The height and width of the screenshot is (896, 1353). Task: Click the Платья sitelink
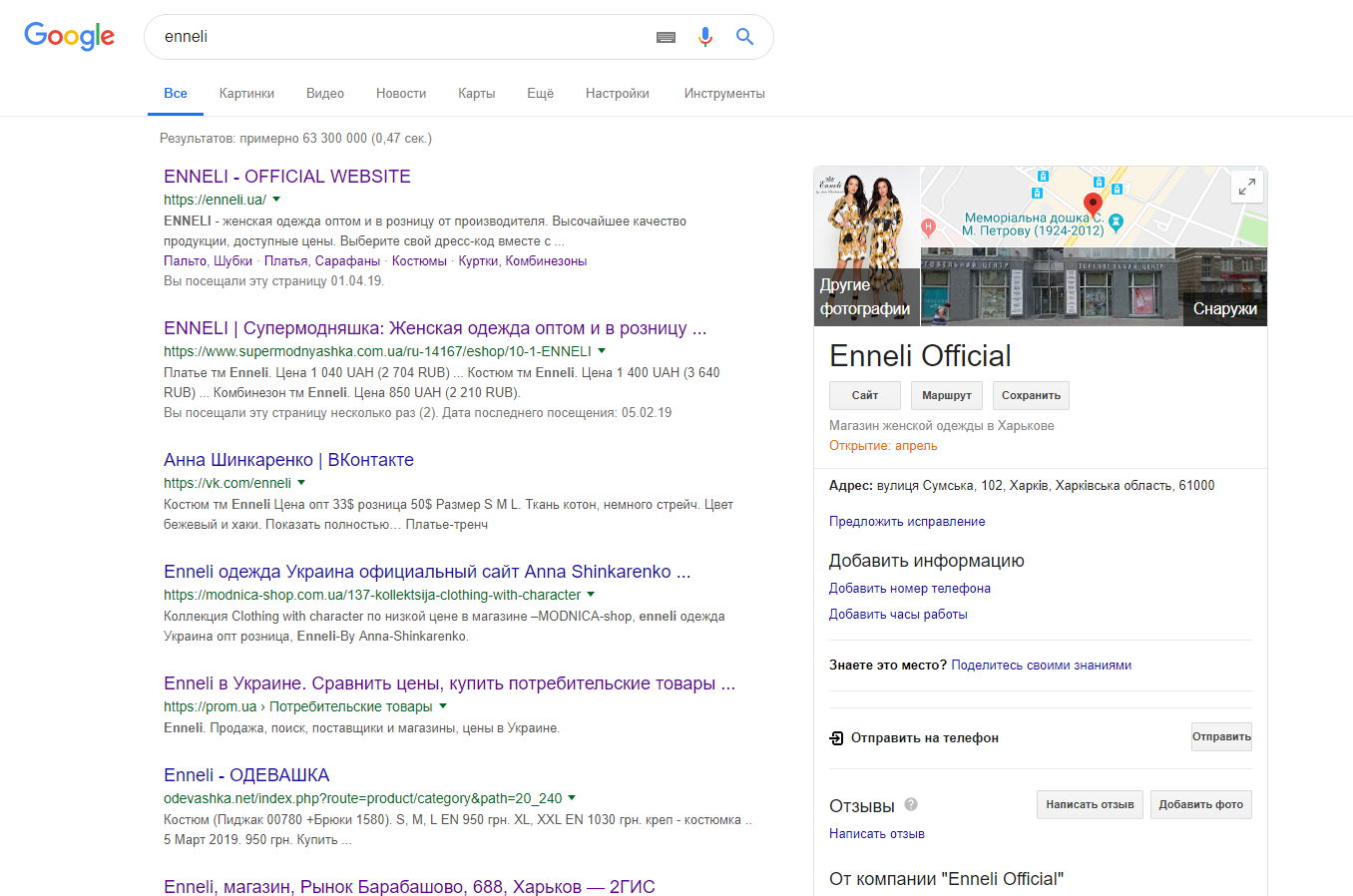285,261
